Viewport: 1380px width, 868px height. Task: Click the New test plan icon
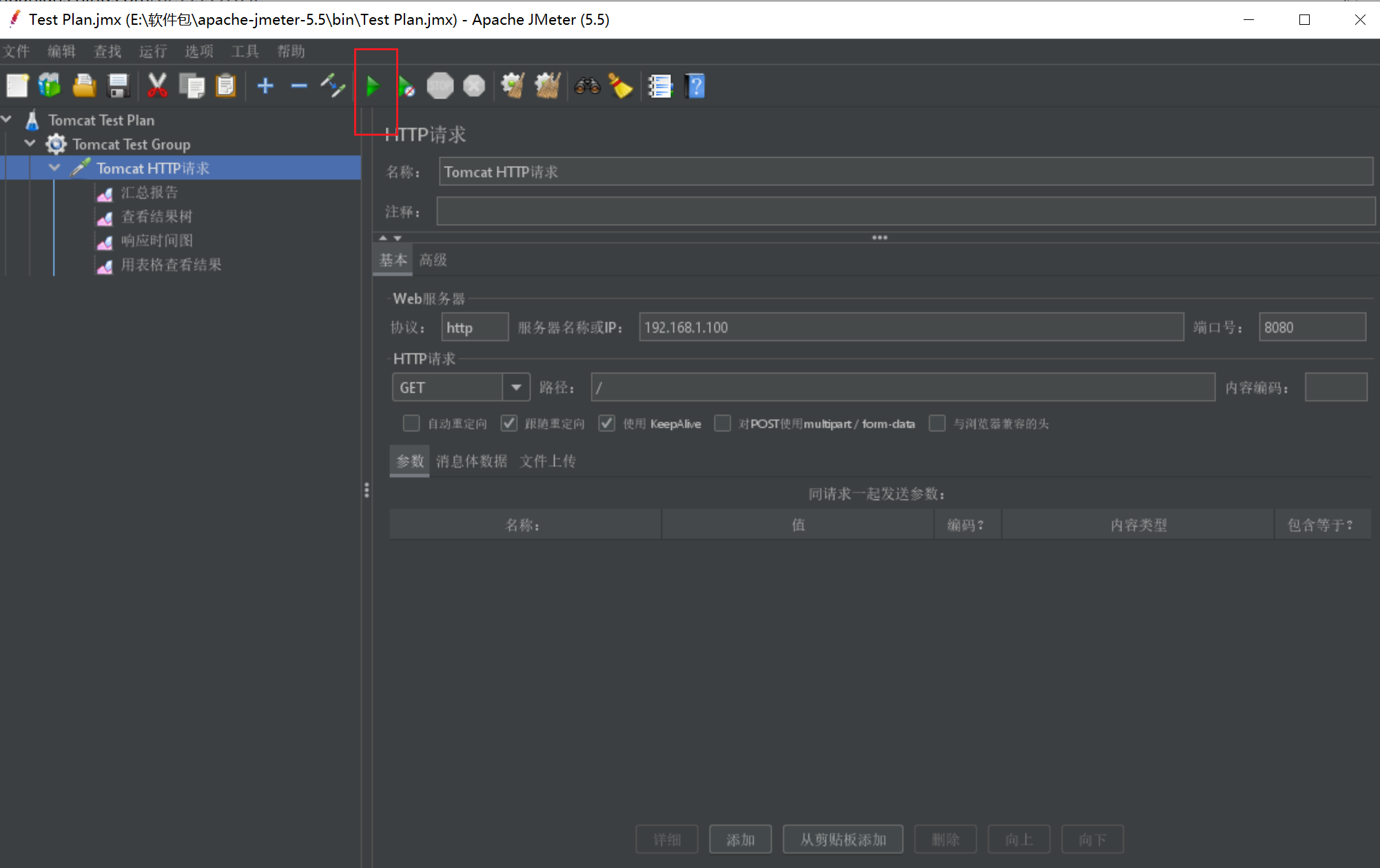coord(17,86)
